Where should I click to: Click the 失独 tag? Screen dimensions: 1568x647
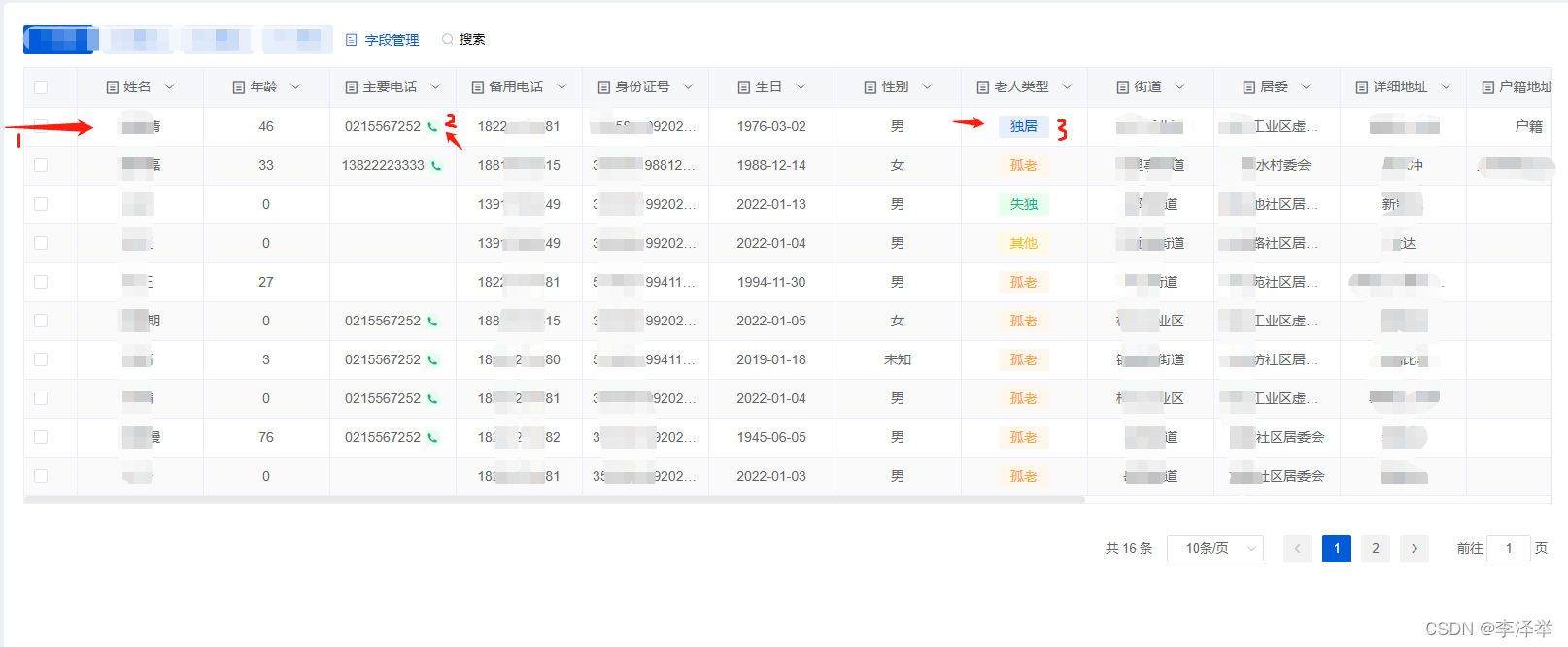[1024, 204]
